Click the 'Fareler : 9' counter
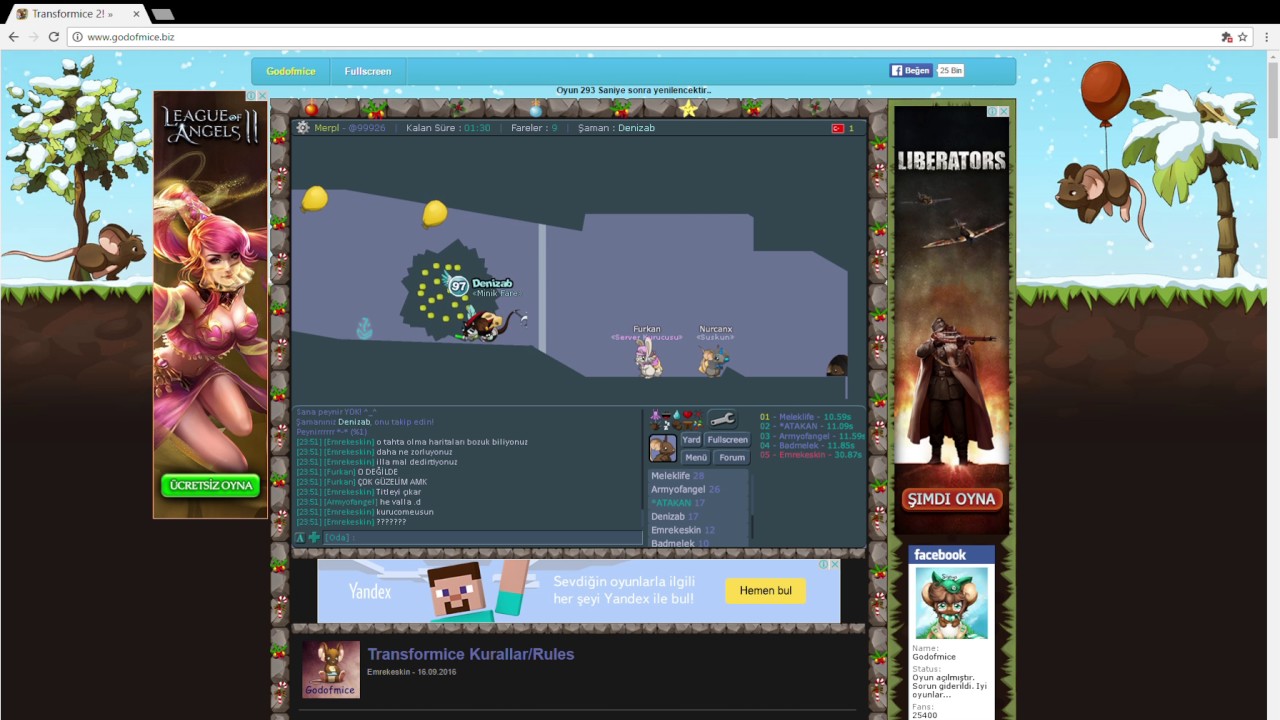This screenshot has height=720, width=1280. coord(534,128)
